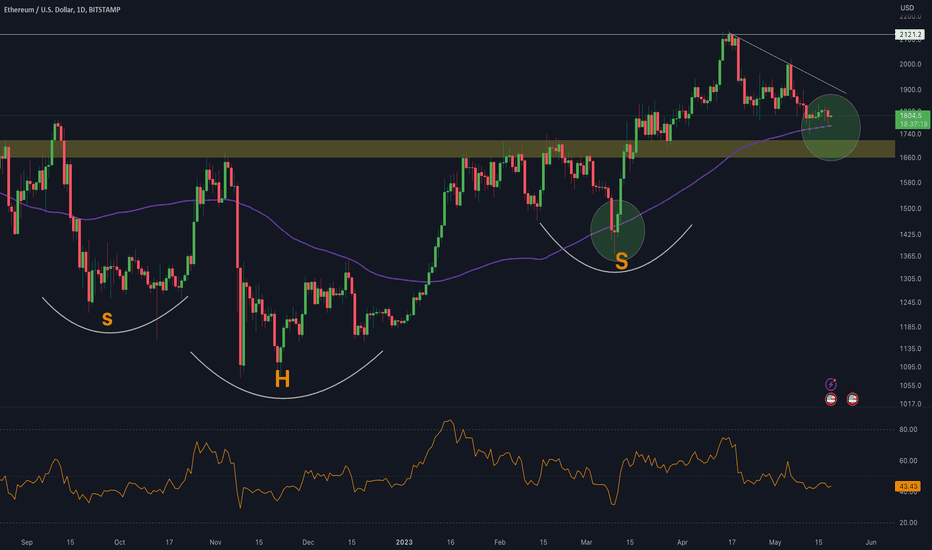The width and height of the screenshot is (932, 550).
Task: Click the '2023' year label on the time axis
Action: tap(404, 542)
